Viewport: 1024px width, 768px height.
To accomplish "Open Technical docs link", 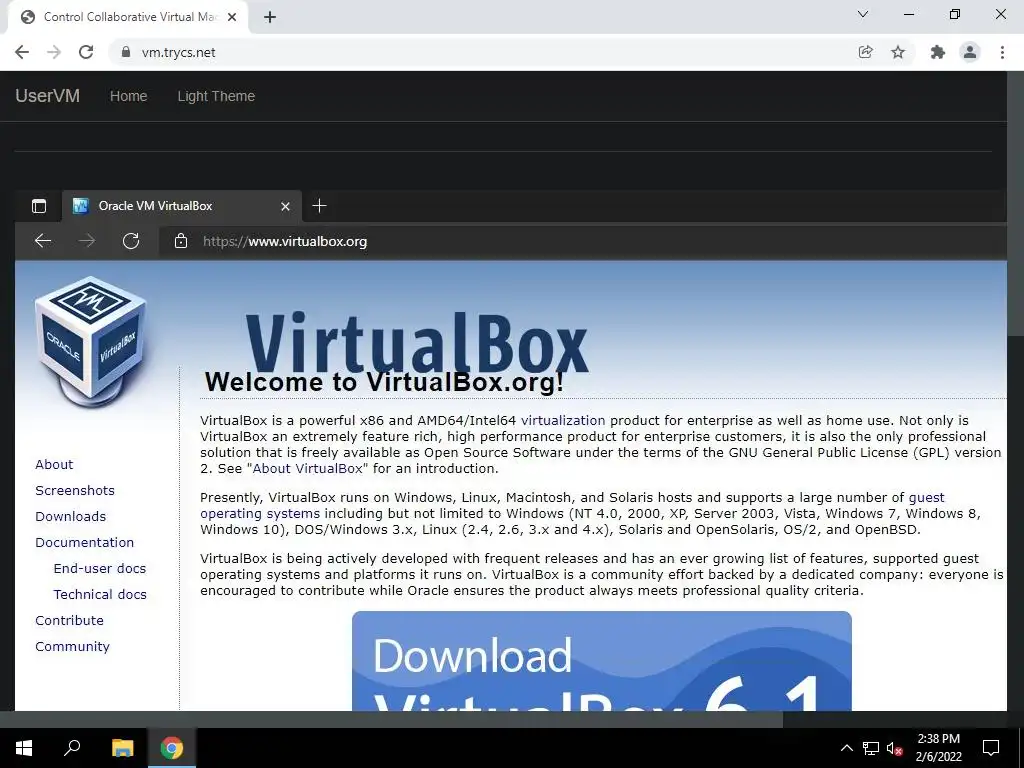I will click(x=100, y=594).
